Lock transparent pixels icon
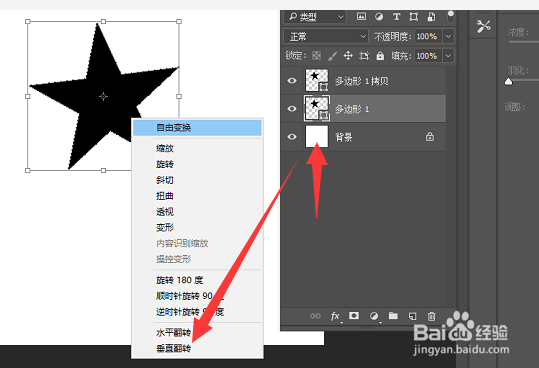The image size is (539, 368). pyautogui.click(x=316, y=56)
